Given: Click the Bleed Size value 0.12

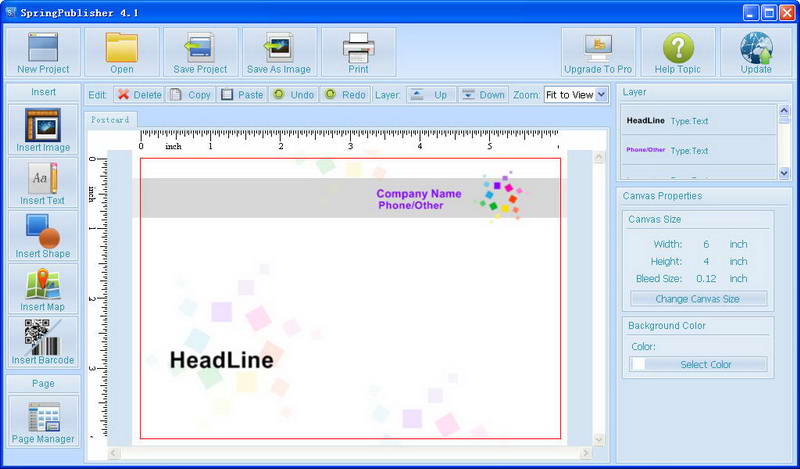Looking at the screenshot, I should pyautogui.click(x=706, y=279).
